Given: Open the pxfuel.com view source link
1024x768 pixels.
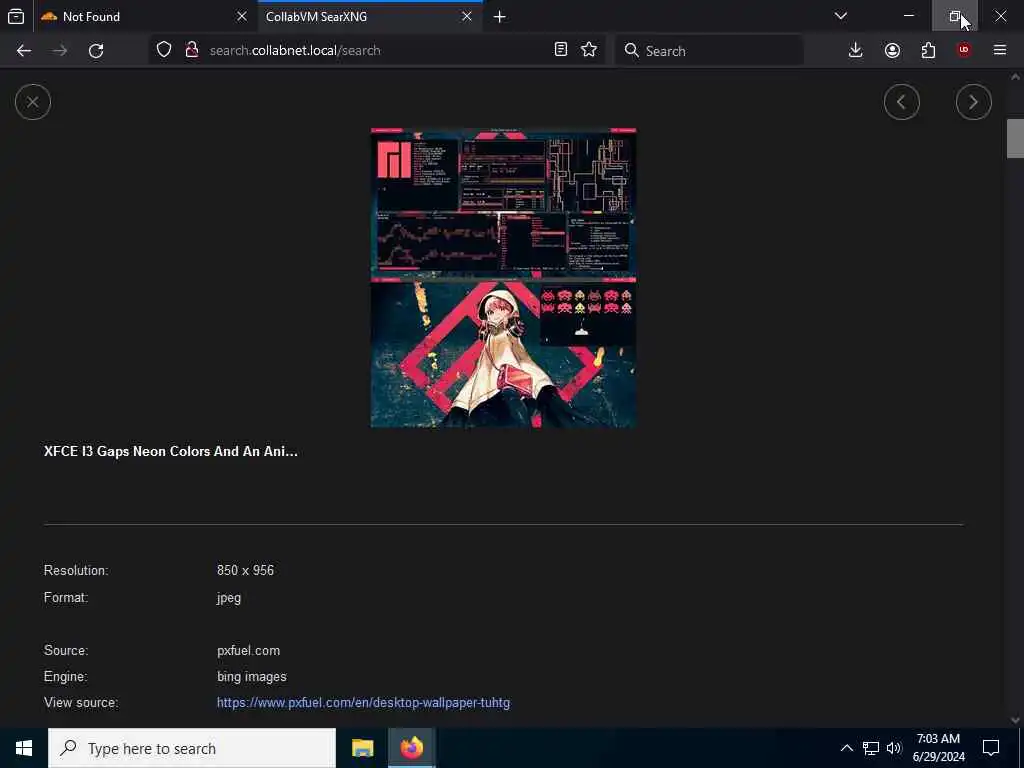Looking at the screenshot, I should (363, 703).
